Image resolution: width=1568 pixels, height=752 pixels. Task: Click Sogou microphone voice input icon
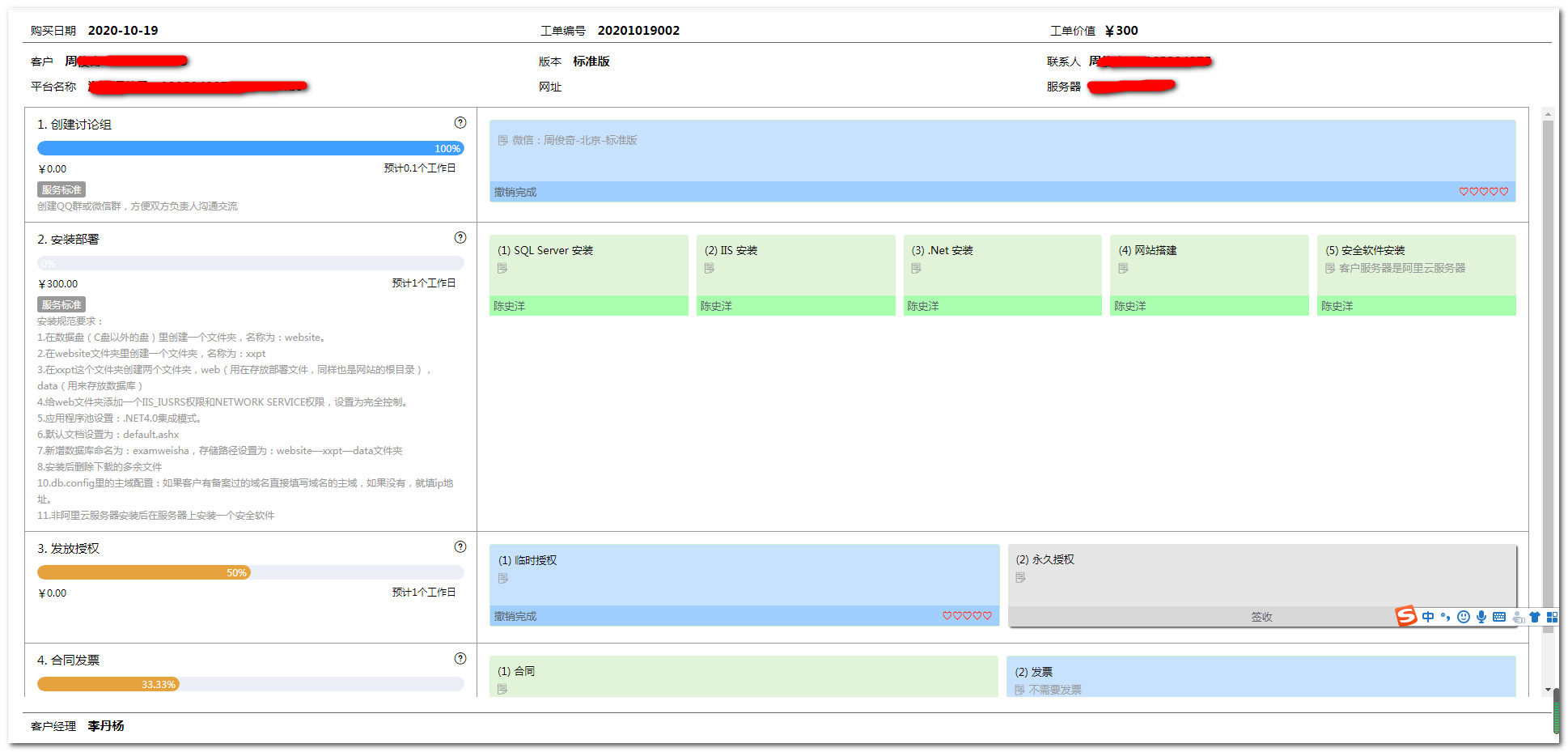tap(1481, 617)
